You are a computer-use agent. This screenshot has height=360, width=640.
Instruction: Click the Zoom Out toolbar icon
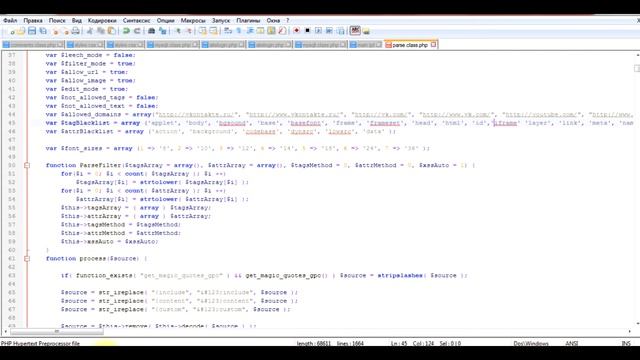188,31
